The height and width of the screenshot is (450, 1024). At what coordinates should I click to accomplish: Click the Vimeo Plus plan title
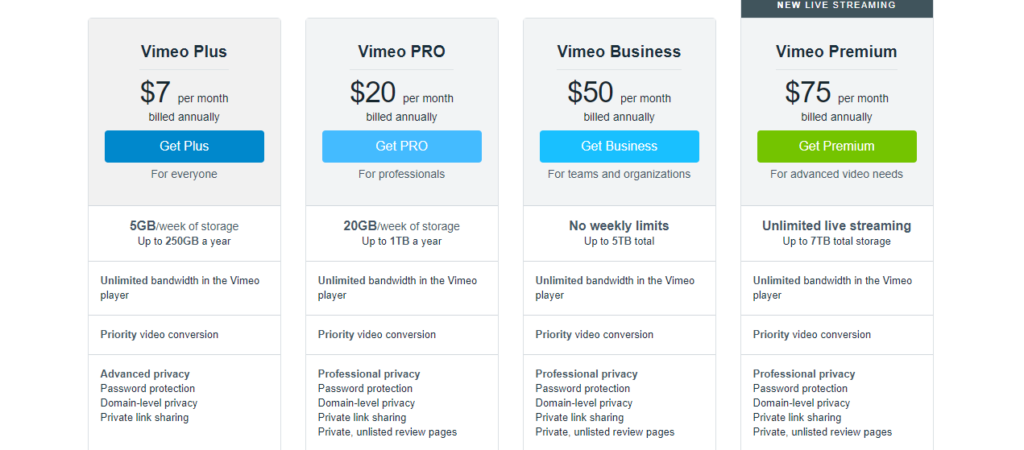pyautogui.click(x=184, y=52)
